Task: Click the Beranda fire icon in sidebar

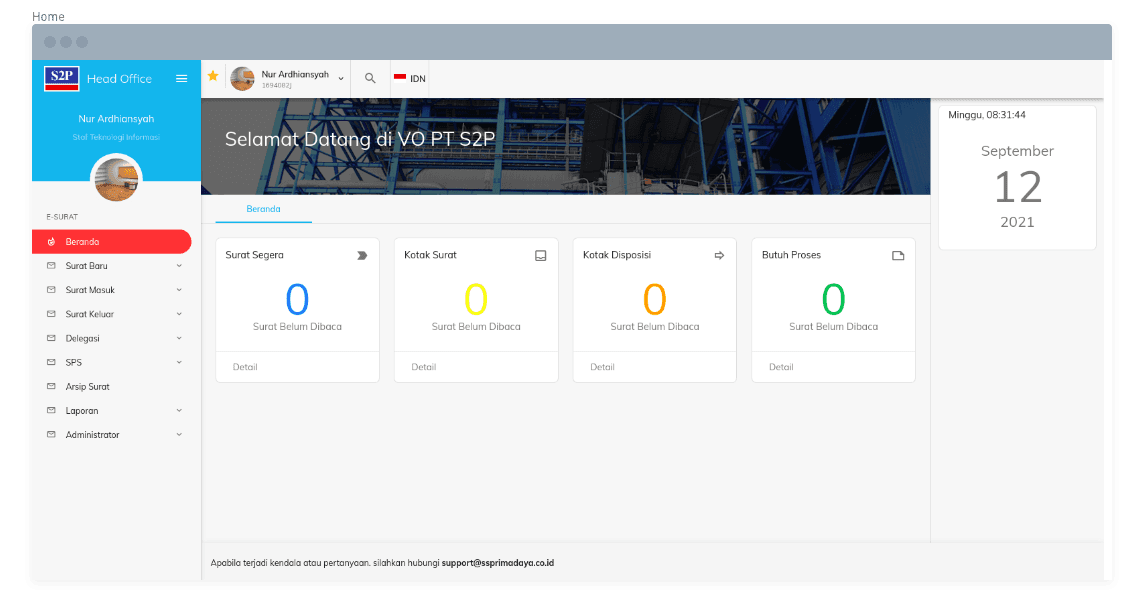Action: 51,242
